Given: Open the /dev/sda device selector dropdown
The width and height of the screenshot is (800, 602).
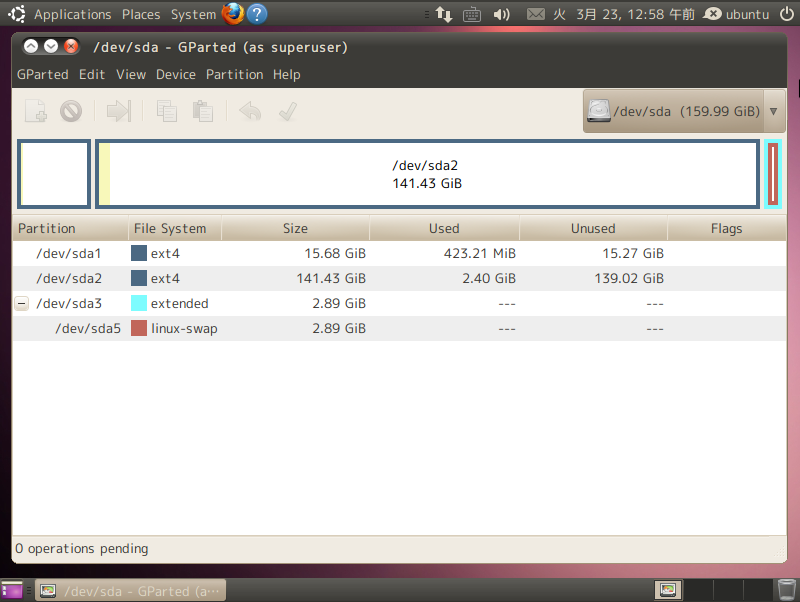Looking at the screenshot, I should click(x=684, y=111).
